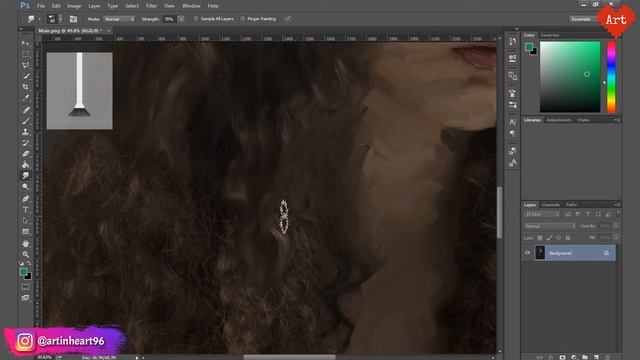
Task: Open the Window menu
Action: [191, 6]
